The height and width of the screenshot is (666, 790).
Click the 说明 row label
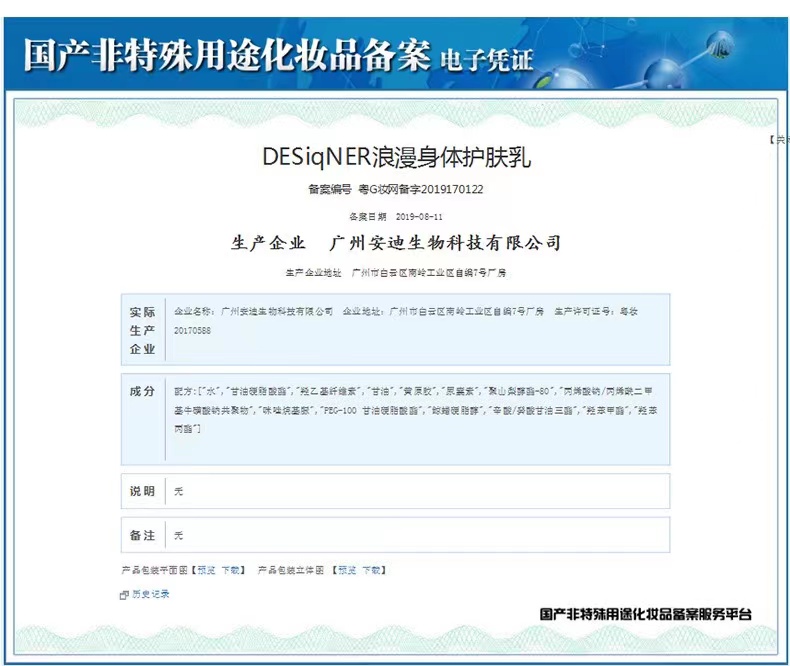pos(143,491)
